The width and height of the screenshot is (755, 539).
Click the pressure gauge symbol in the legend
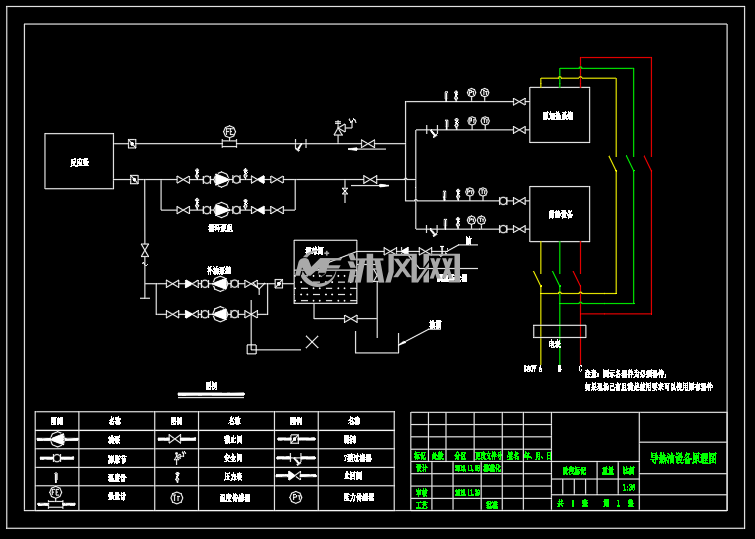(x=177, y=477)
